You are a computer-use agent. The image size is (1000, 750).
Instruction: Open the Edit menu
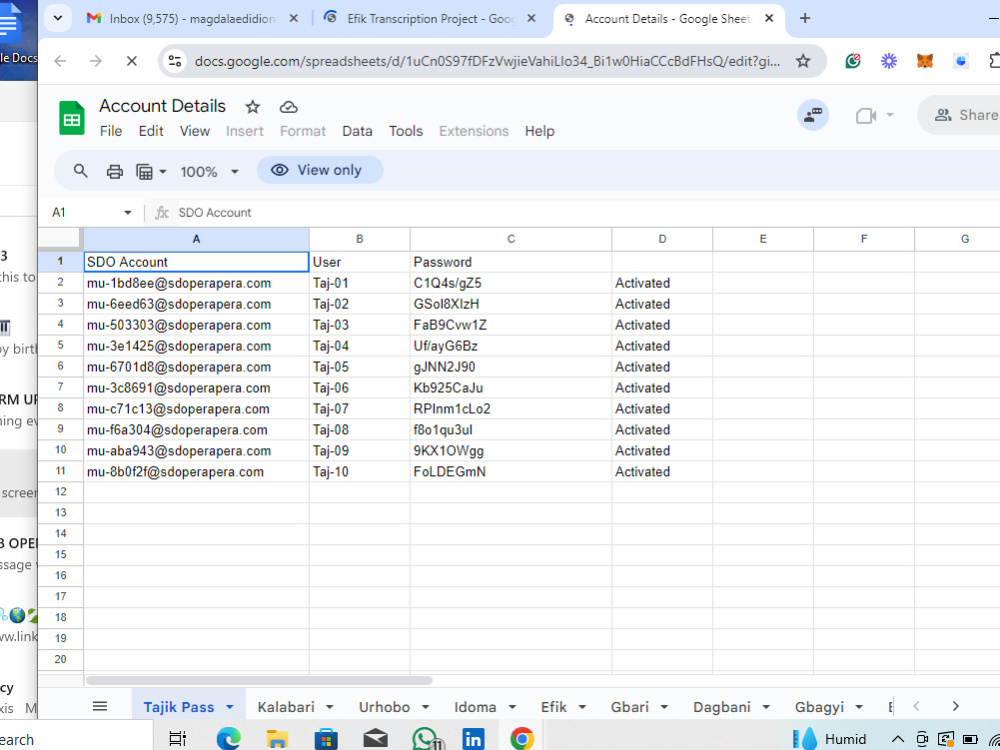151,131
